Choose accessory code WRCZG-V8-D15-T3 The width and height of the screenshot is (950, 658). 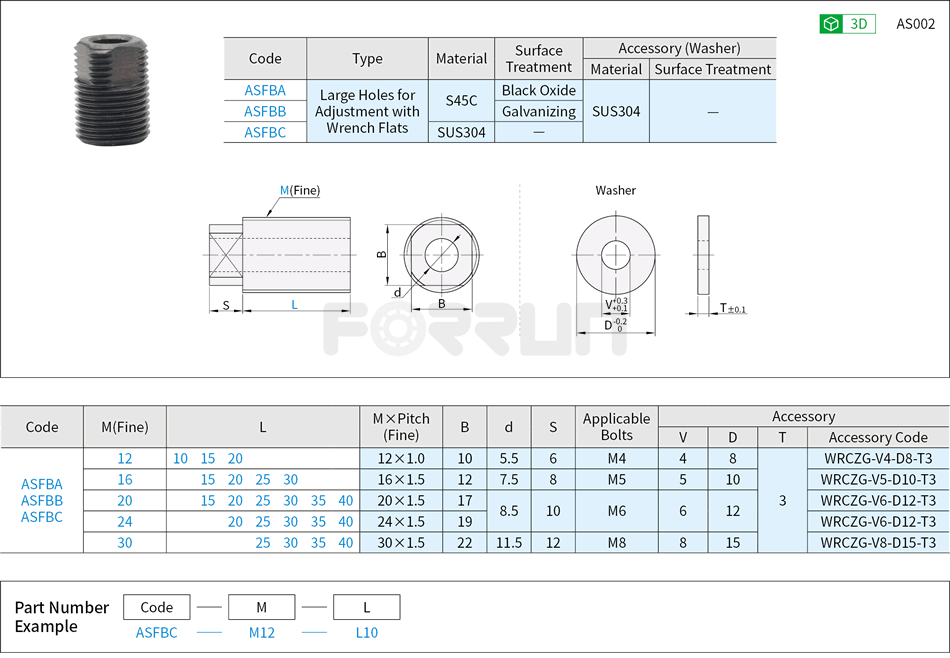coord(878,541)
